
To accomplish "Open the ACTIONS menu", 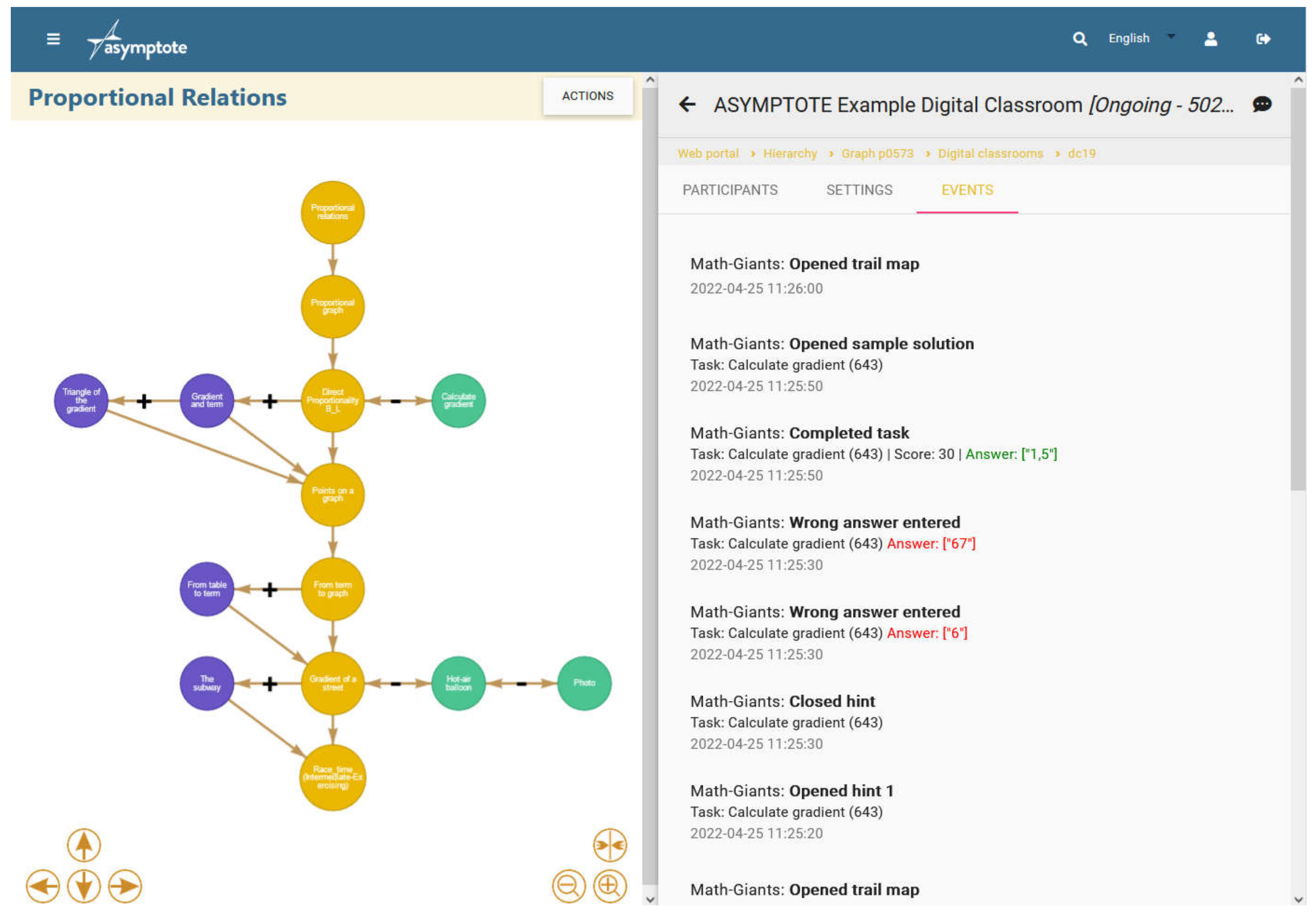I will point(588,96).
